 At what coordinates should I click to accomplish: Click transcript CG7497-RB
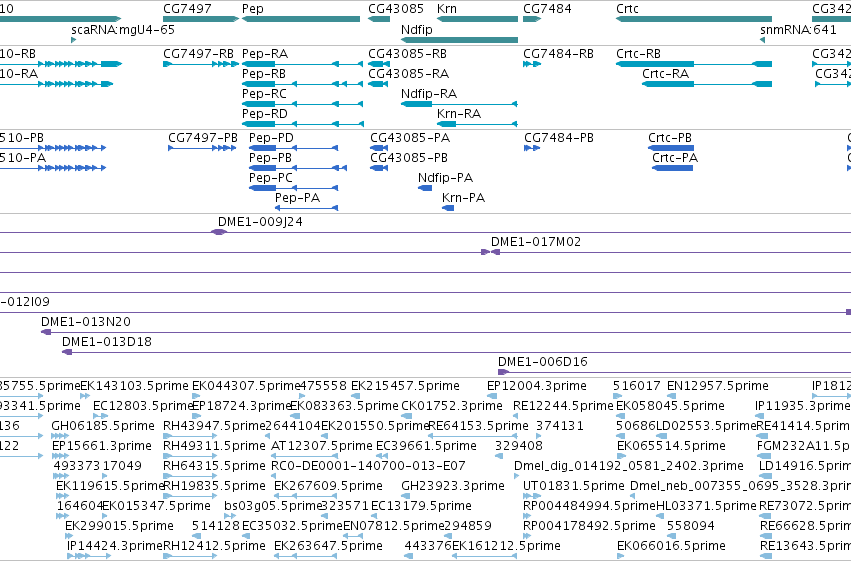pos(201,64)
